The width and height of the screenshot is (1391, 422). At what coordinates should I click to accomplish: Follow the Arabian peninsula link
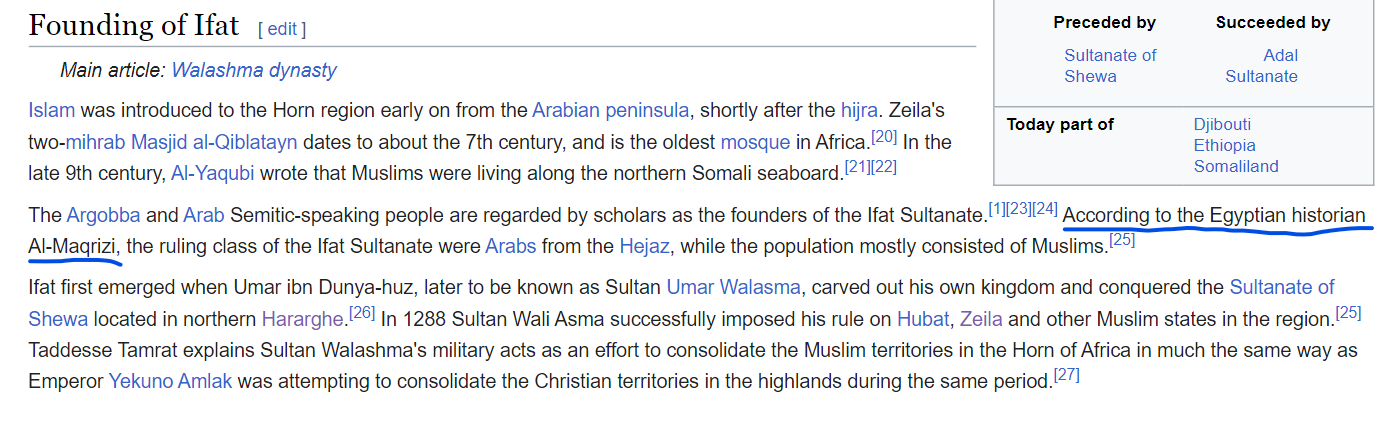[x=610, y=110]
